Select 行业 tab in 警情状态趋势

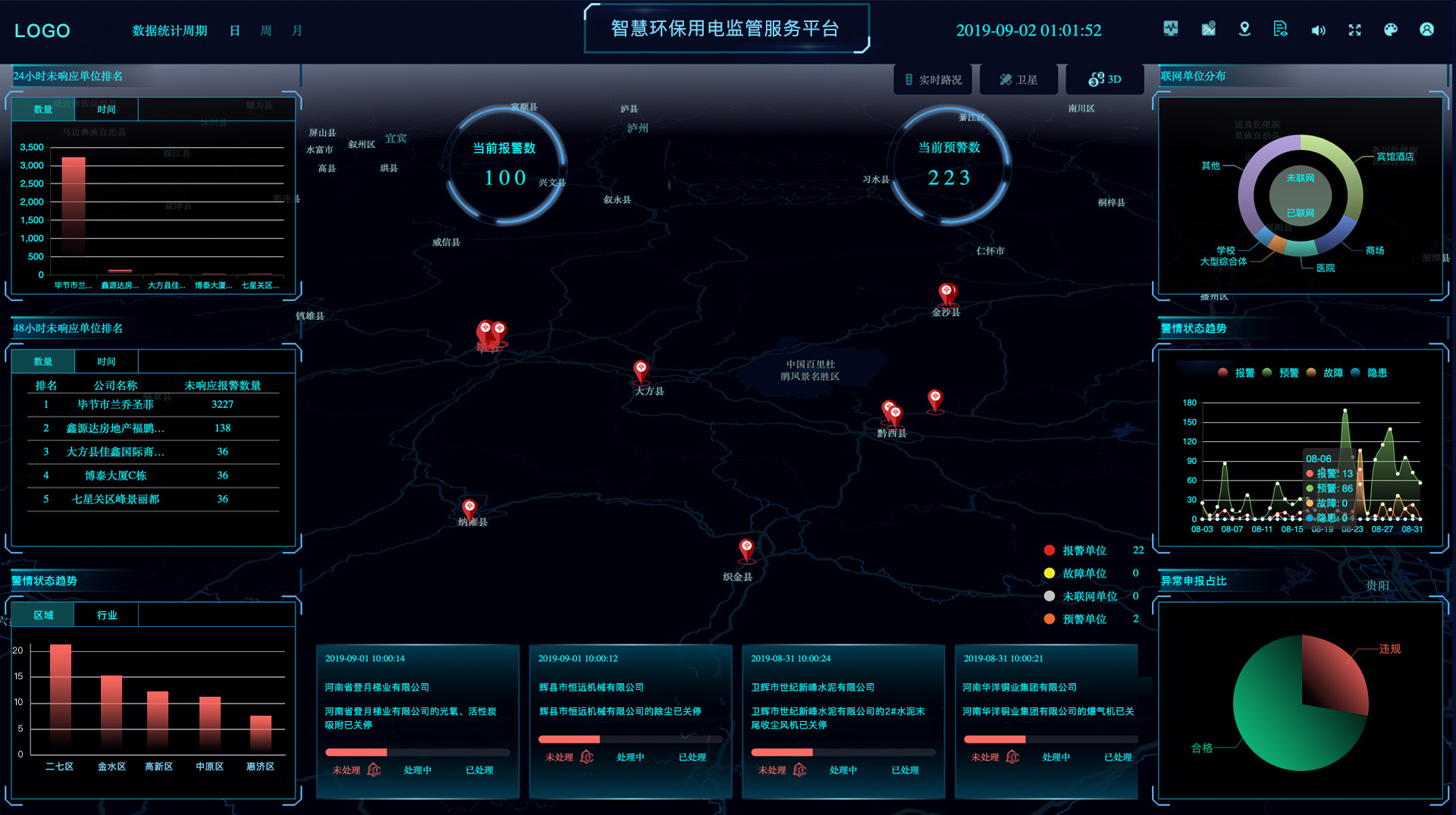[x=106, y=615]
